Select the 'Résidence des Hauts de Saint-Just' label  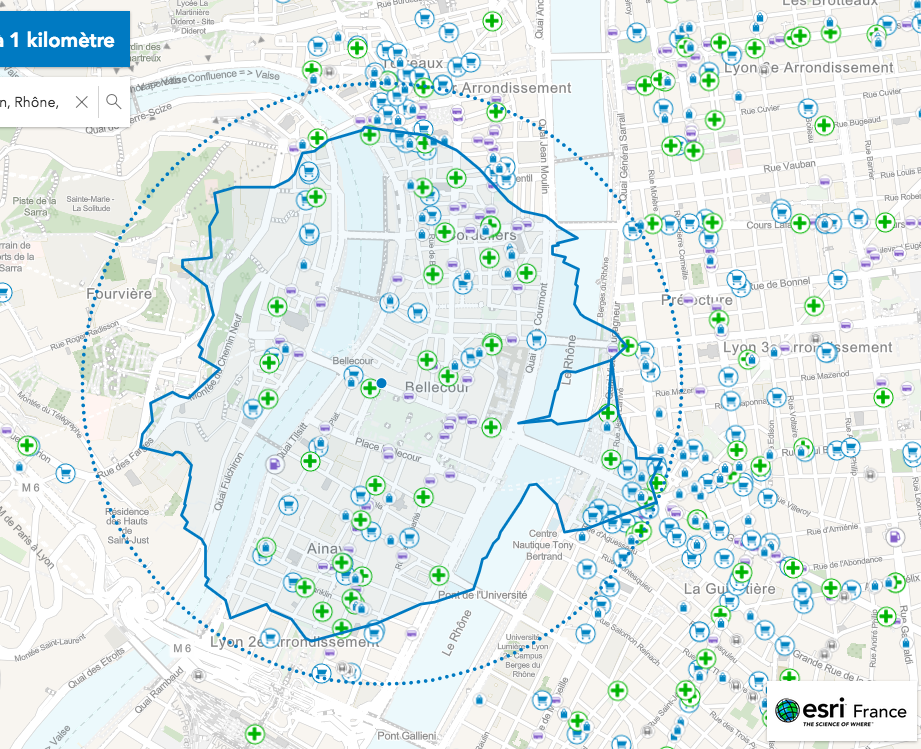(x=127, y=526)
